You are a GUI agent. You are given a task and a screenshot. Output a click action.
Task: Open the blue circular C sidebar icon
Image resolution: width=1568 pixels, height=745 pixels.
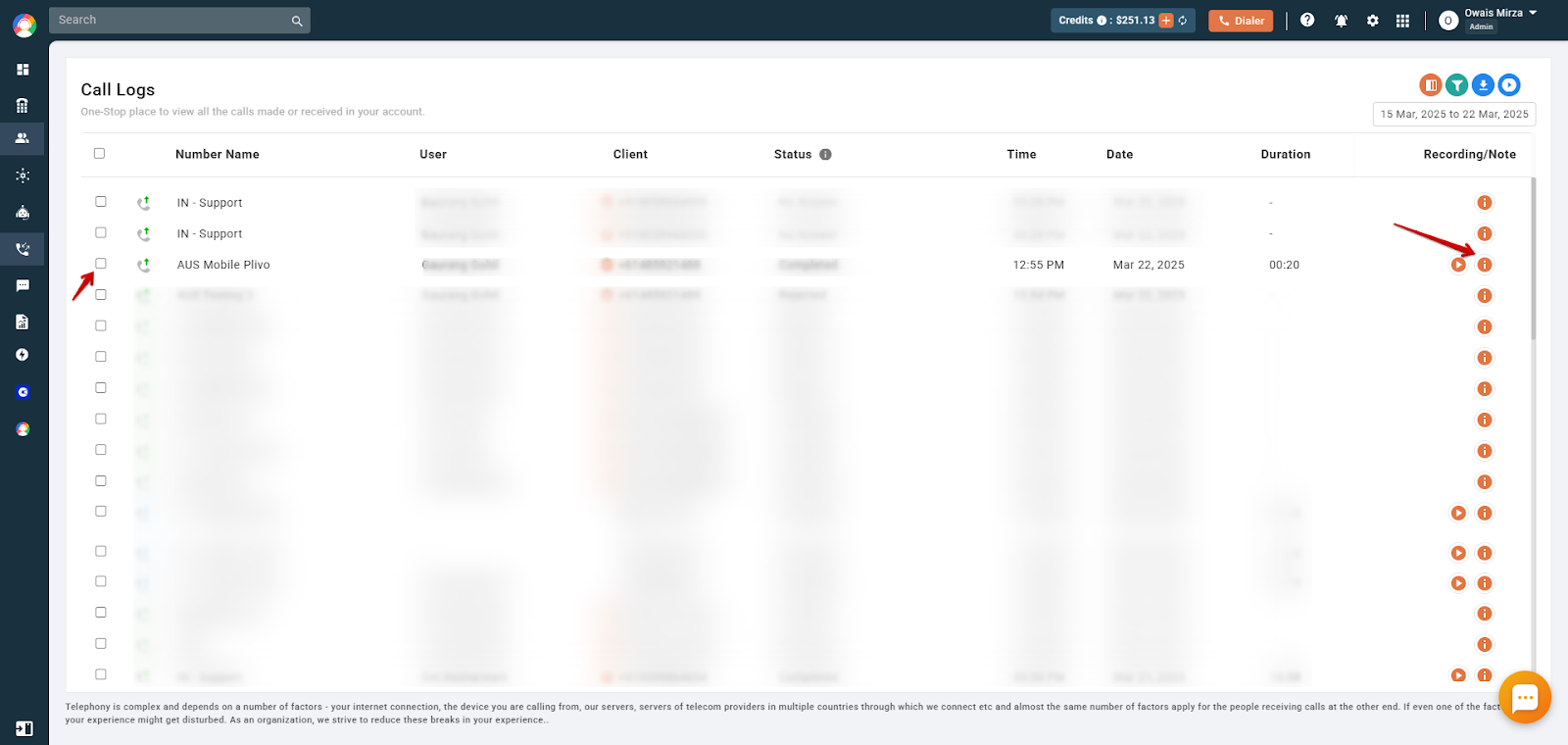pyautogui.click(x=23, y=392)
